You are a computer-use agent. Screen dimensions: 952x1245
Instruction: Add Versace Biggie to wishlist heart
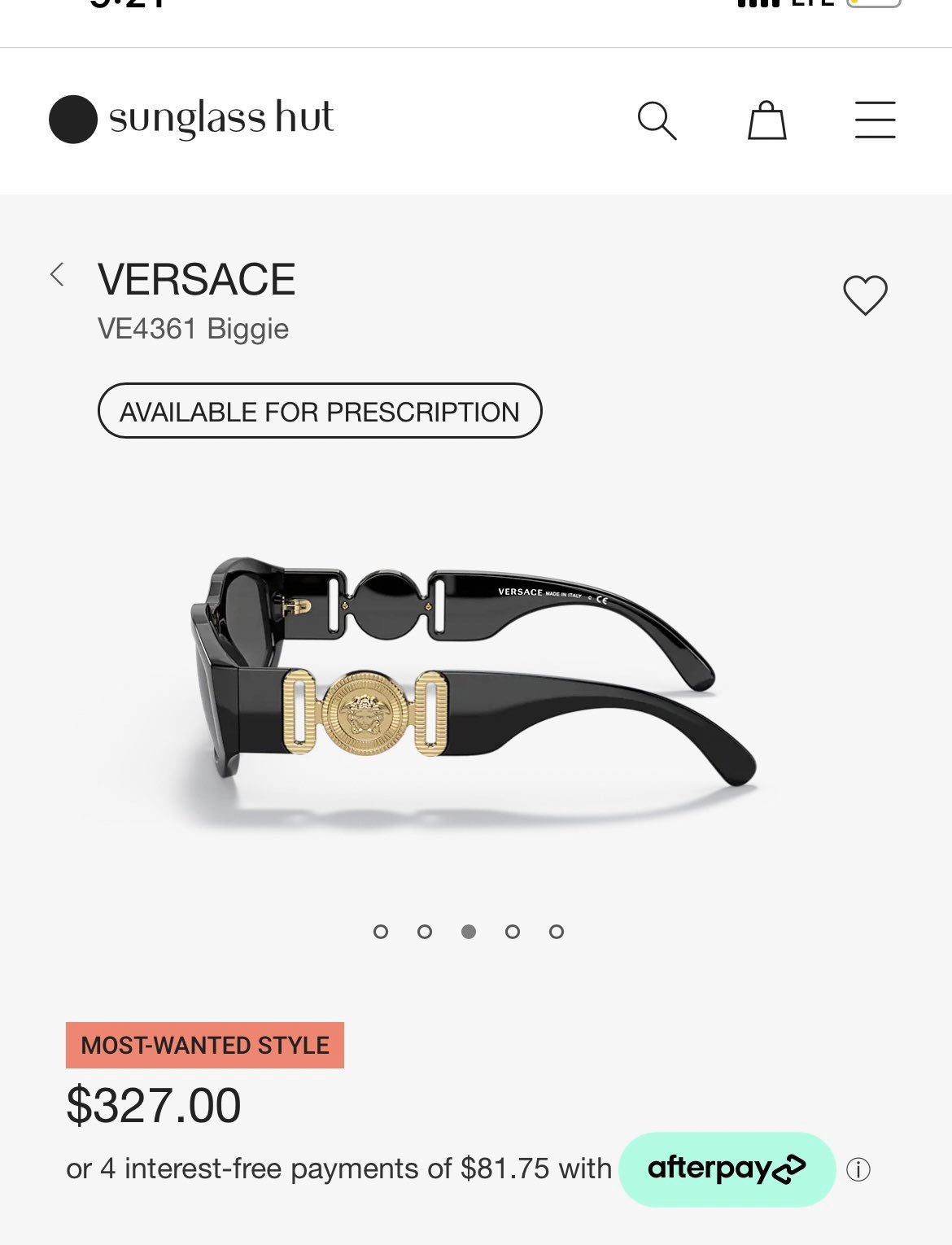coord(865,295)
